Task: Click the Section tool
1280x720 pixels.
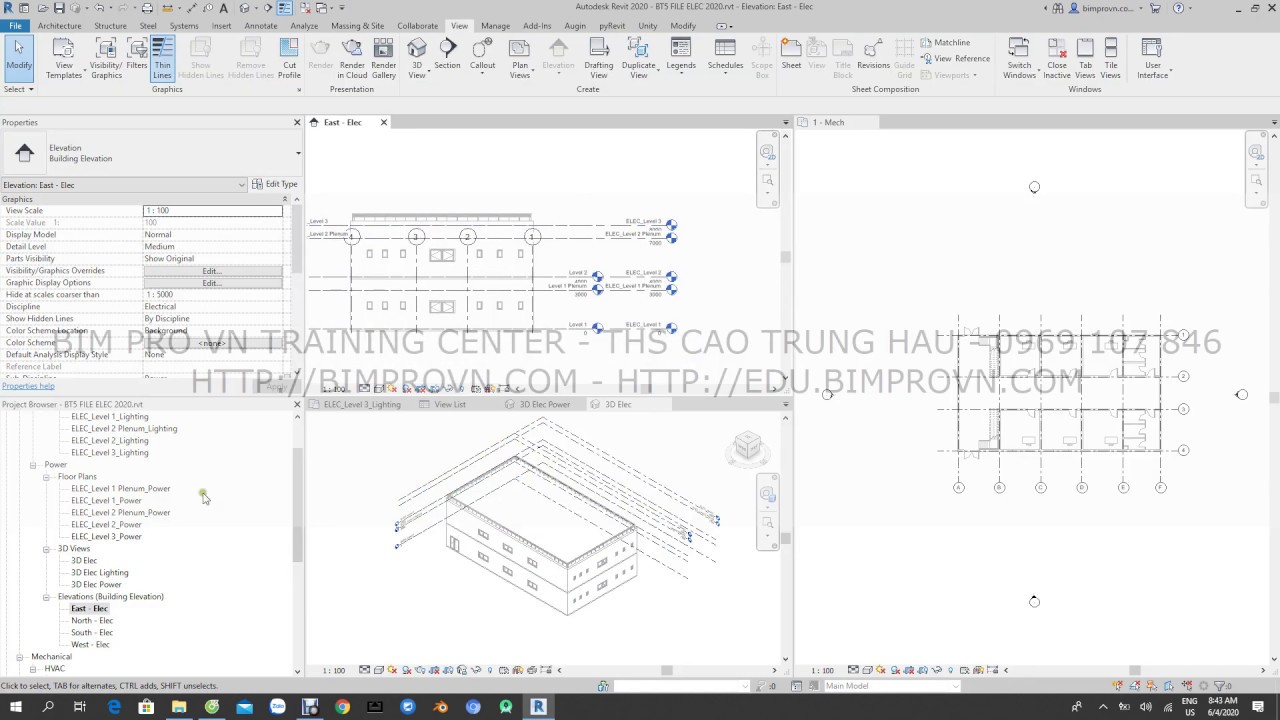Action: point(447,56)
